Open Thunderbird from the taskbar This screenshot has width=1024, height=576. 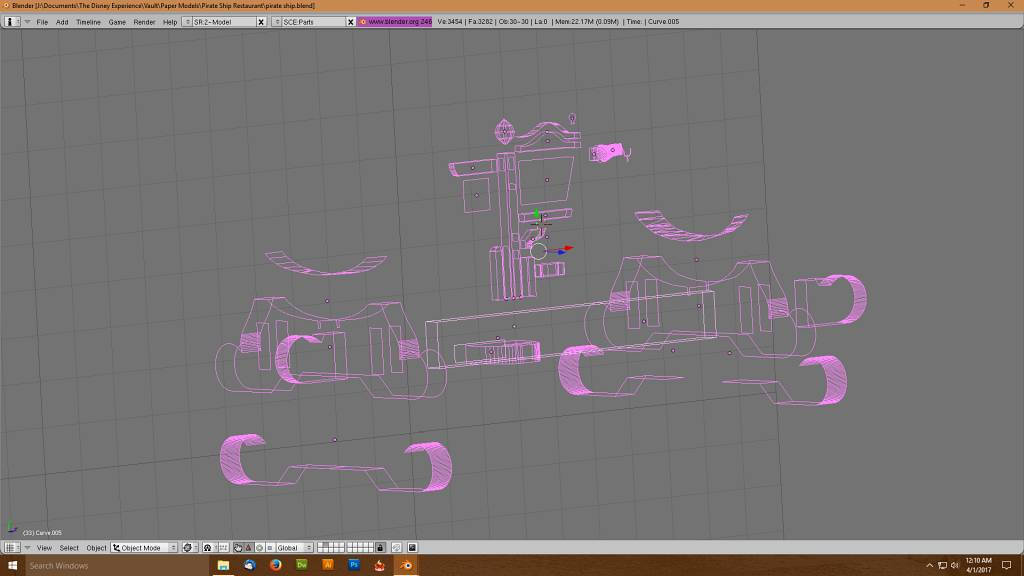(249, 566)
